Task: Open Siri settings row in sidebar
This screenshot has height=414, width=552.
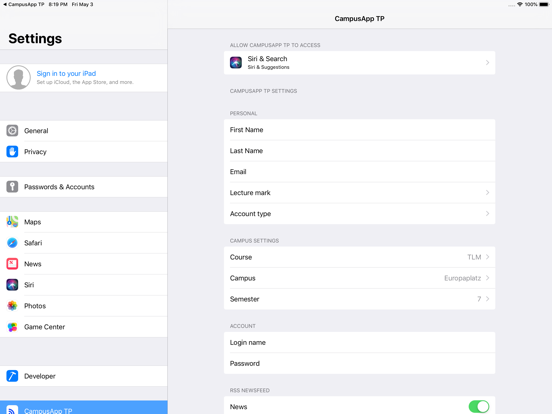Action: 83,285
